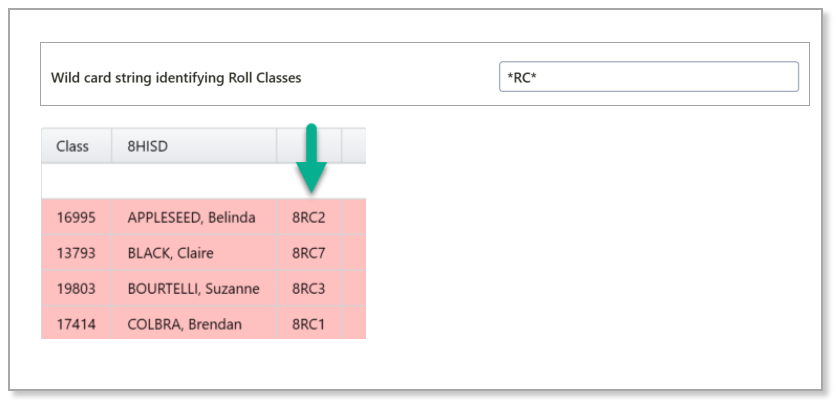Click roll class 8RC3 cell
The image size is (837, 400).
click(309, 289)
